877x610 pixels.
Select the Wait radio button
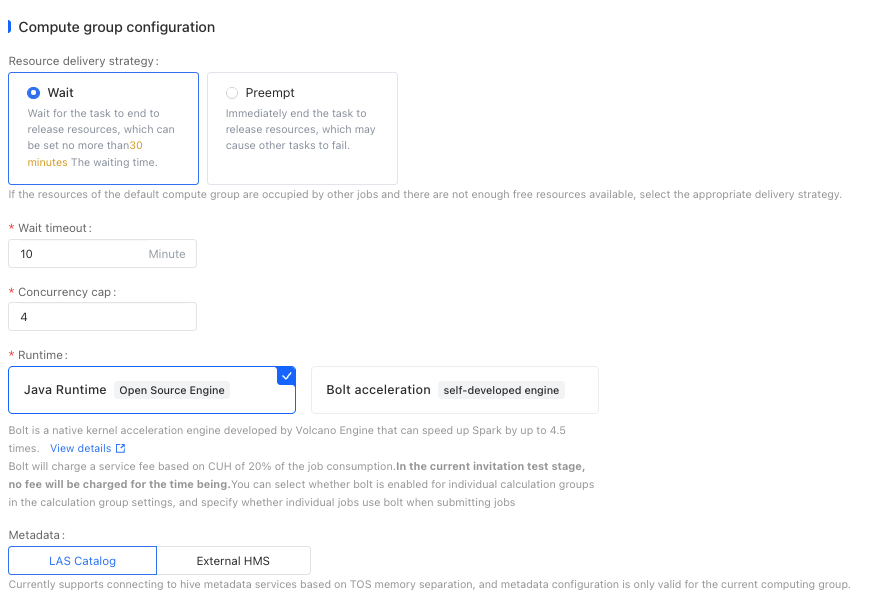tap(34, 93)
